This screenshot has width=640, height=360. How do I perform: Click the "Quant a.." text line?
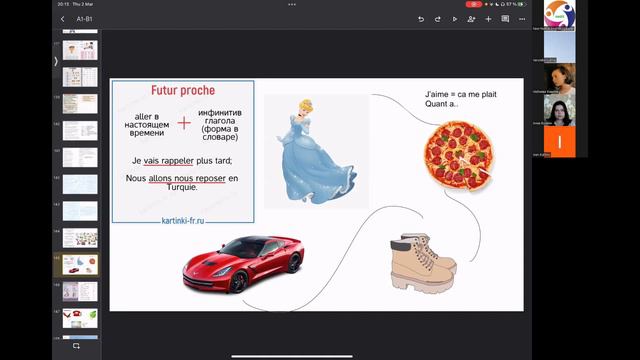pyautogui.click(x=442, y=104)
